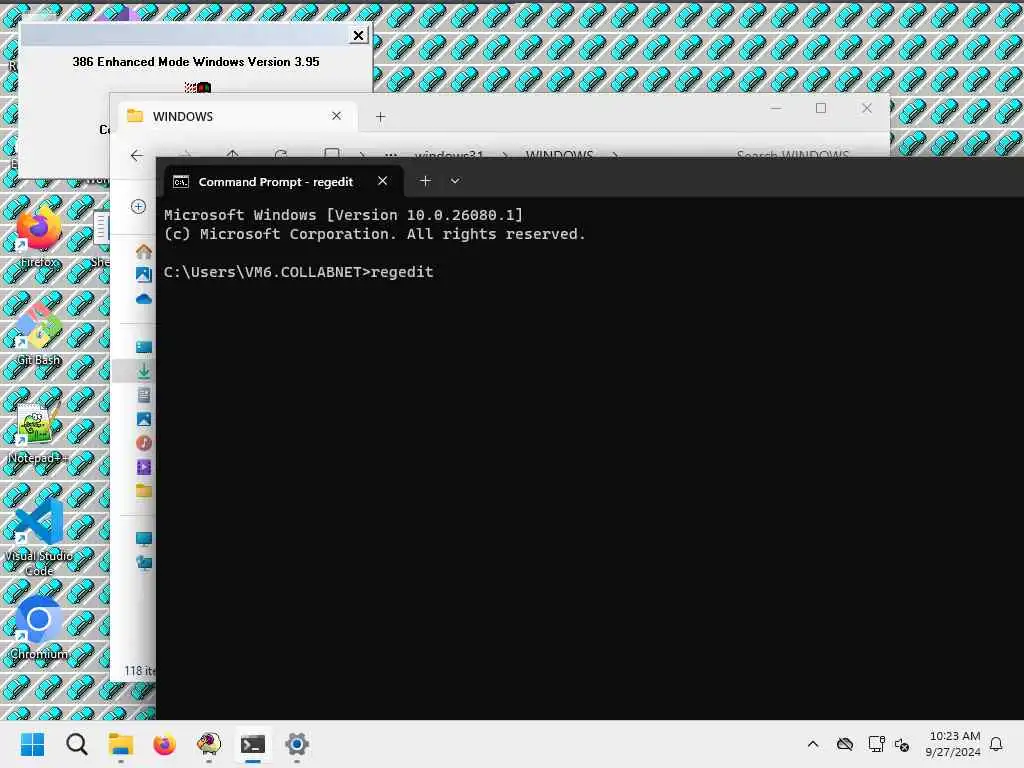This screenshot has height=768, width=1024.
Task: Open Notepad++ desktop shortcut
Action: pyautogui.click(x=39, y=431)
